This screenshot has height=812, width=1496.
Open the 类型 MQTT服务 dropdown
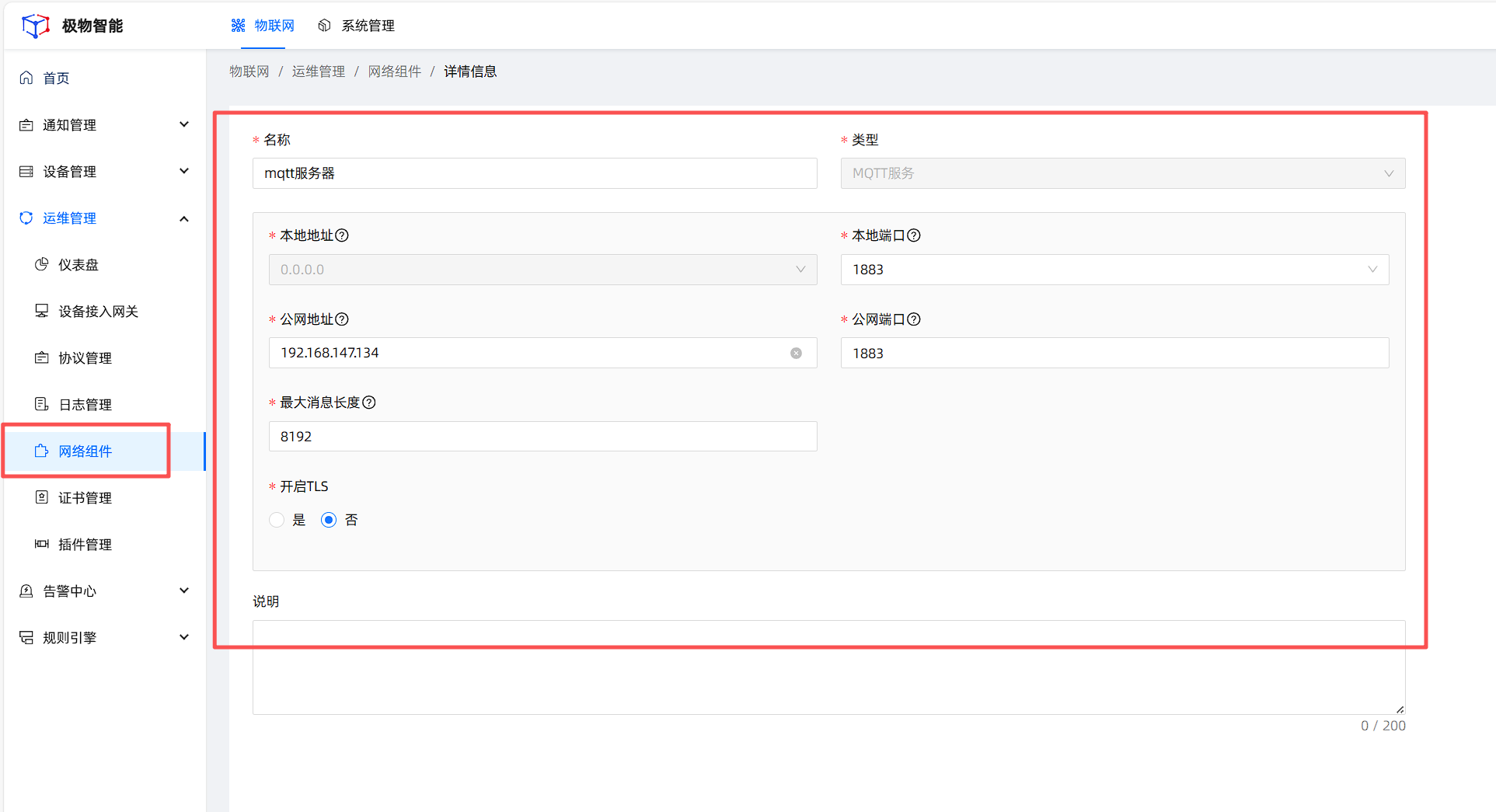[1123, 173]
